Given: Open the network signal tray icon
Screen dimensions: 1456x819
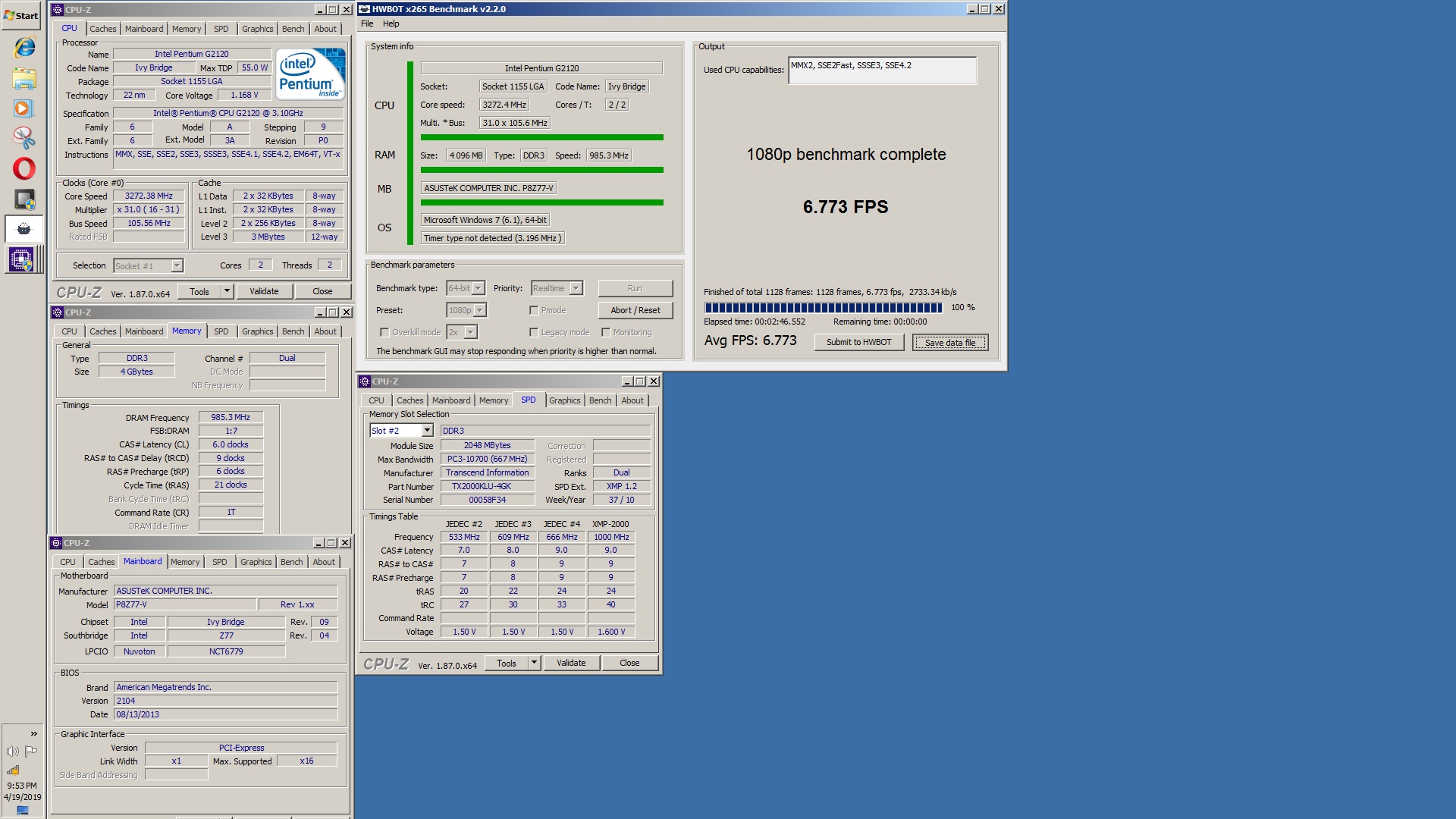Looking at the screenshot, I should point(13,770).
